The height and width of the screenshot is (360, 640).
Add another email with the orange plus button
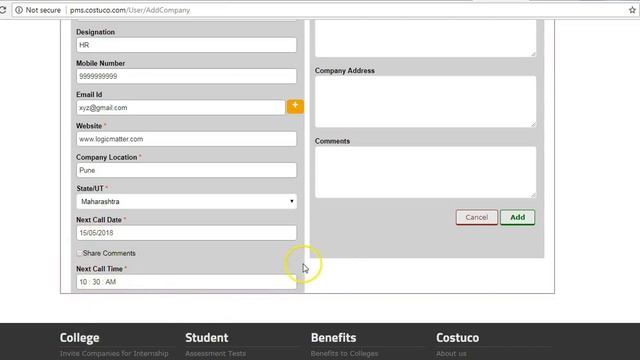point(295,106)
